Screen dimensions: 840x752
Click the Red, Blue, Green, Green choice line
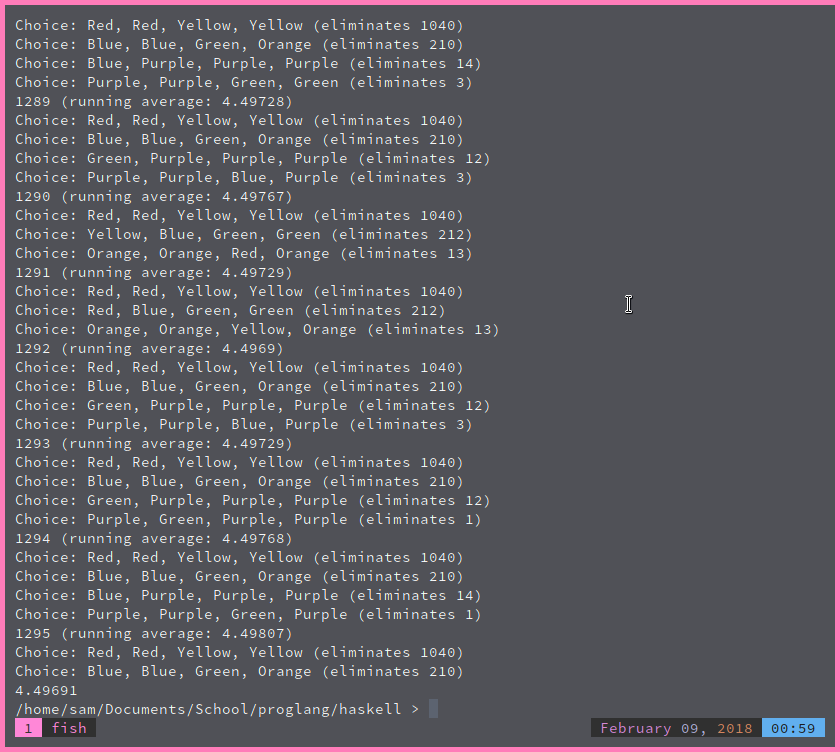230,311
